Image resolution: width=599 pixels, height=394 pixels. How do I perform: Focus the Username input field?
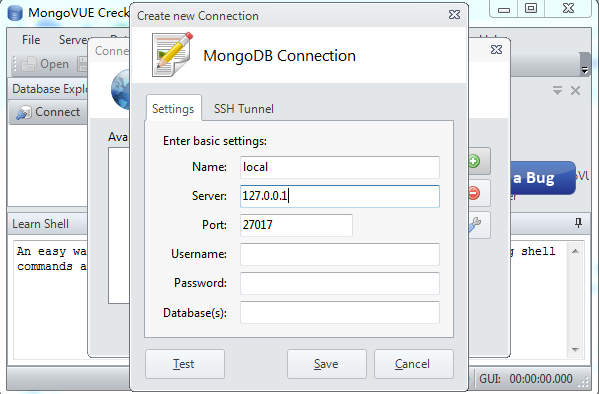click(340, 254)
